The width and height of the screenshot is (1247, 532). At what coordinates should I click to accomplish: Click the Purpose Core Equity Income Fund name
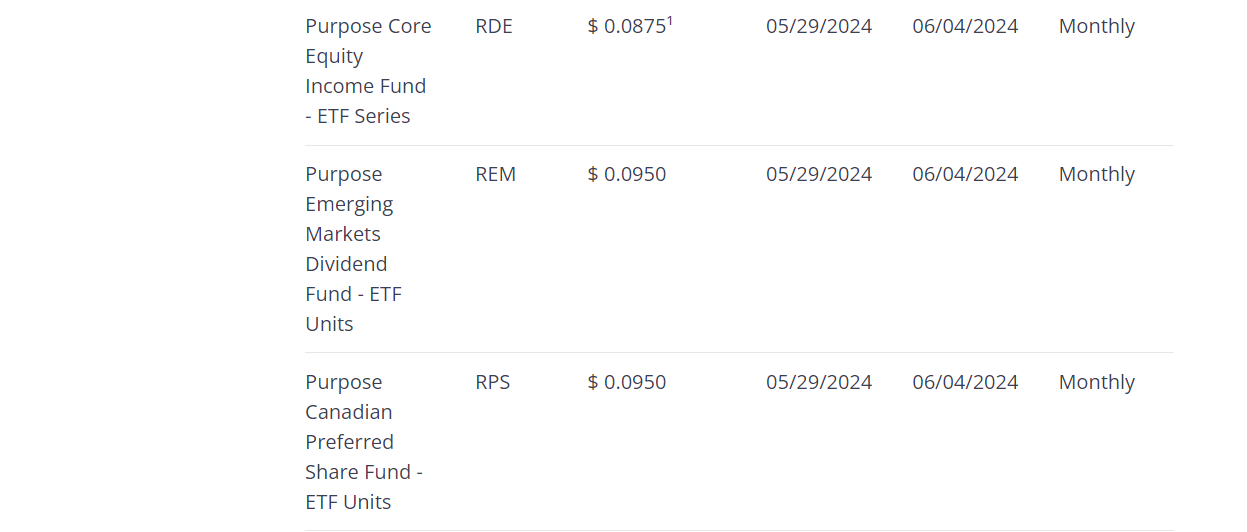368,71
